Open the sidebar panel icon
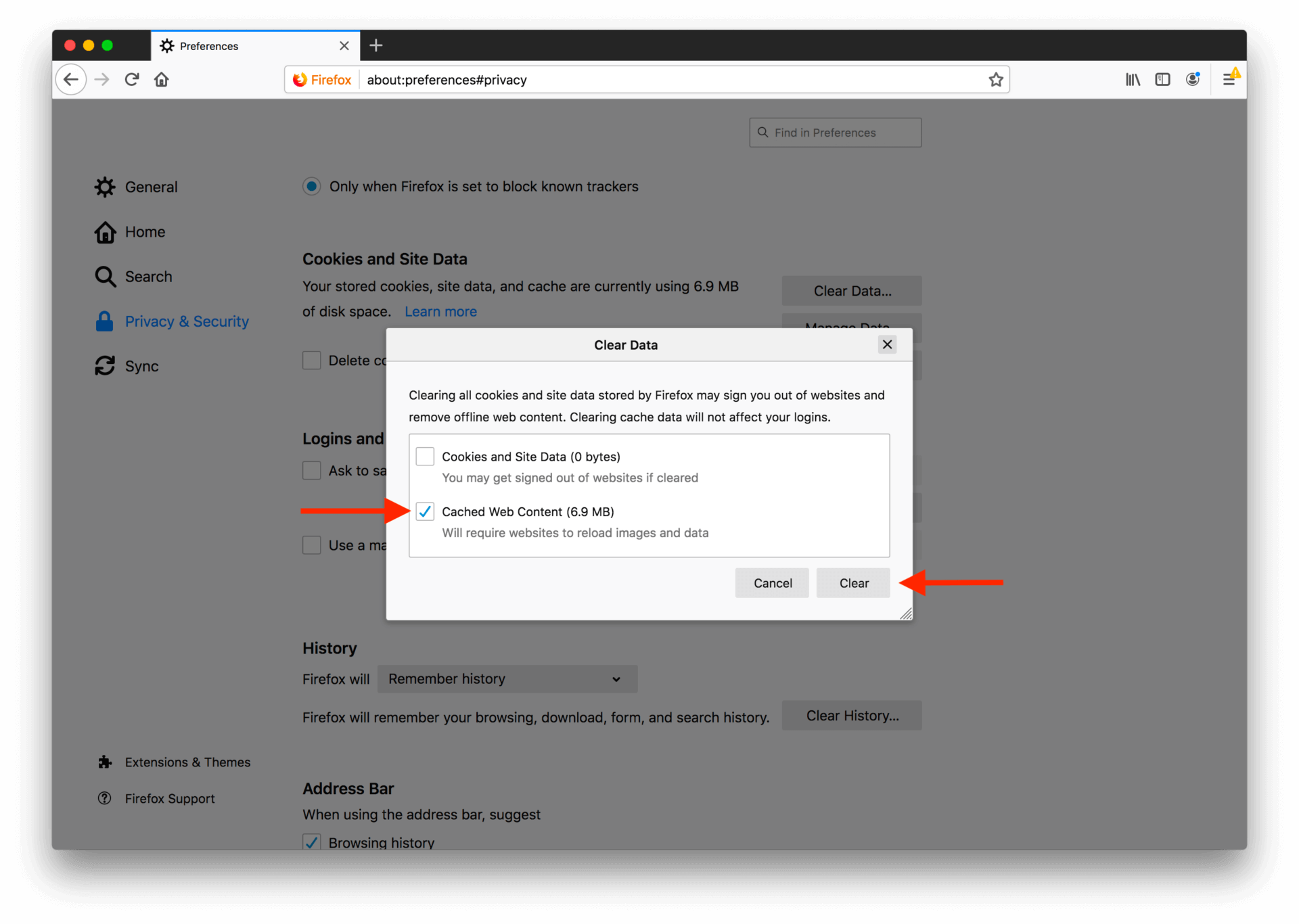The image size is (1299, 924). (1163, 79)
